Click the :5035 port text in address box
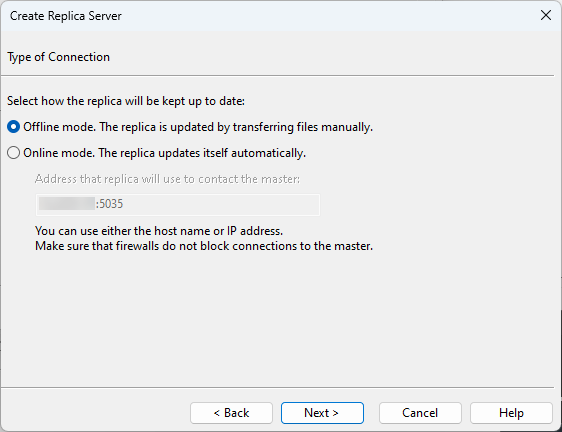Screen dimensions: 562x432 (109, 204)
